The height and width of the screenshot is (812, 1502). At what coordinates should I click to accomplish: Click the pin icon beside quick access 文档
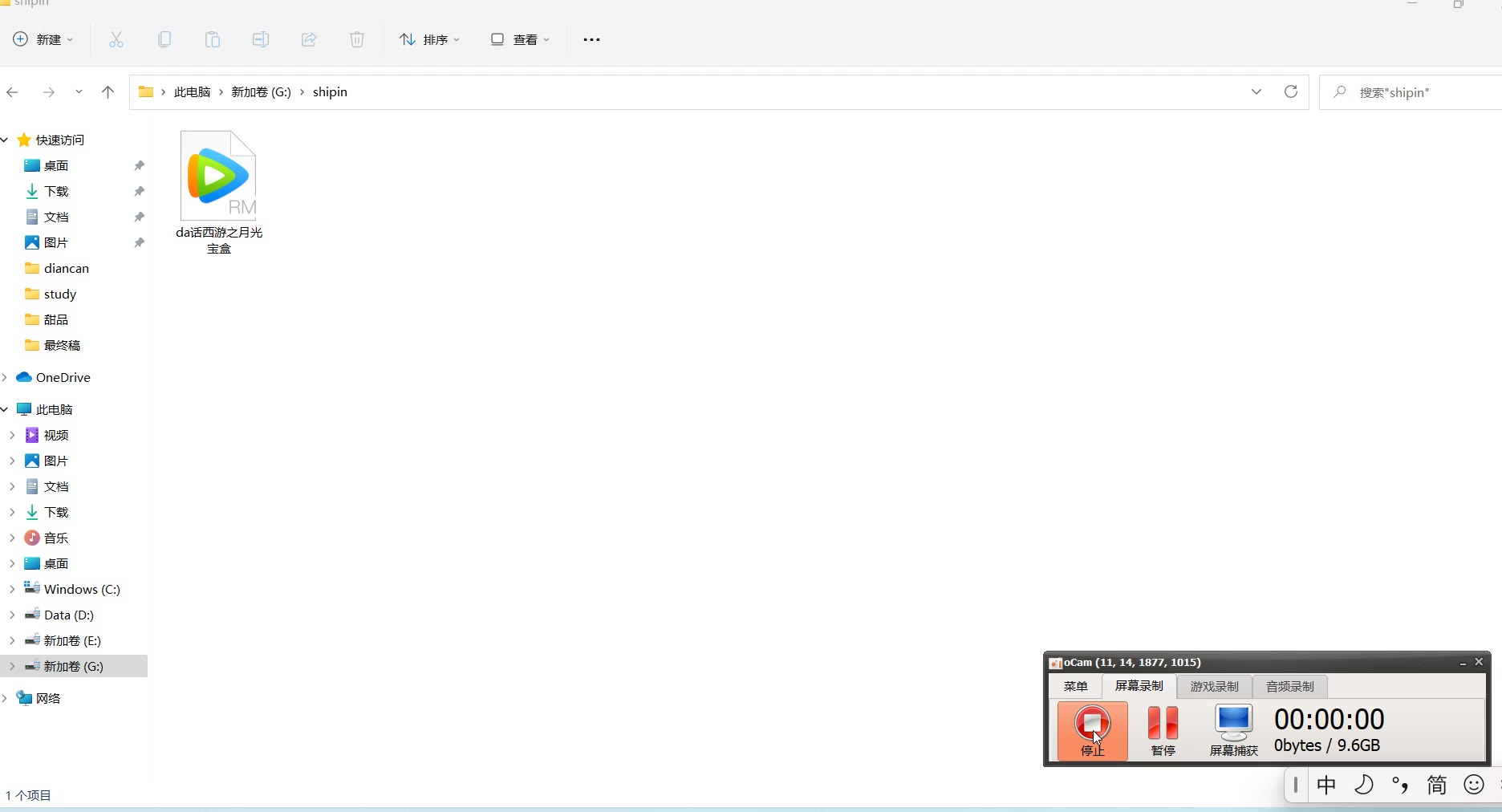[x=139, y=217]
